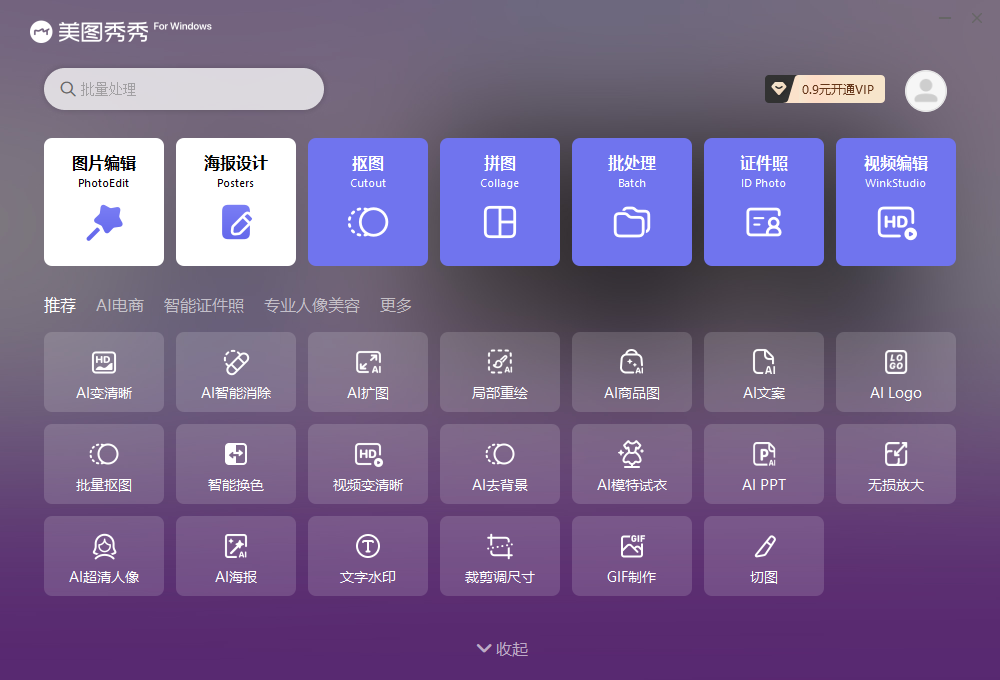
Task: Expand the 更多 category list
Action: [x=394, y=305]
